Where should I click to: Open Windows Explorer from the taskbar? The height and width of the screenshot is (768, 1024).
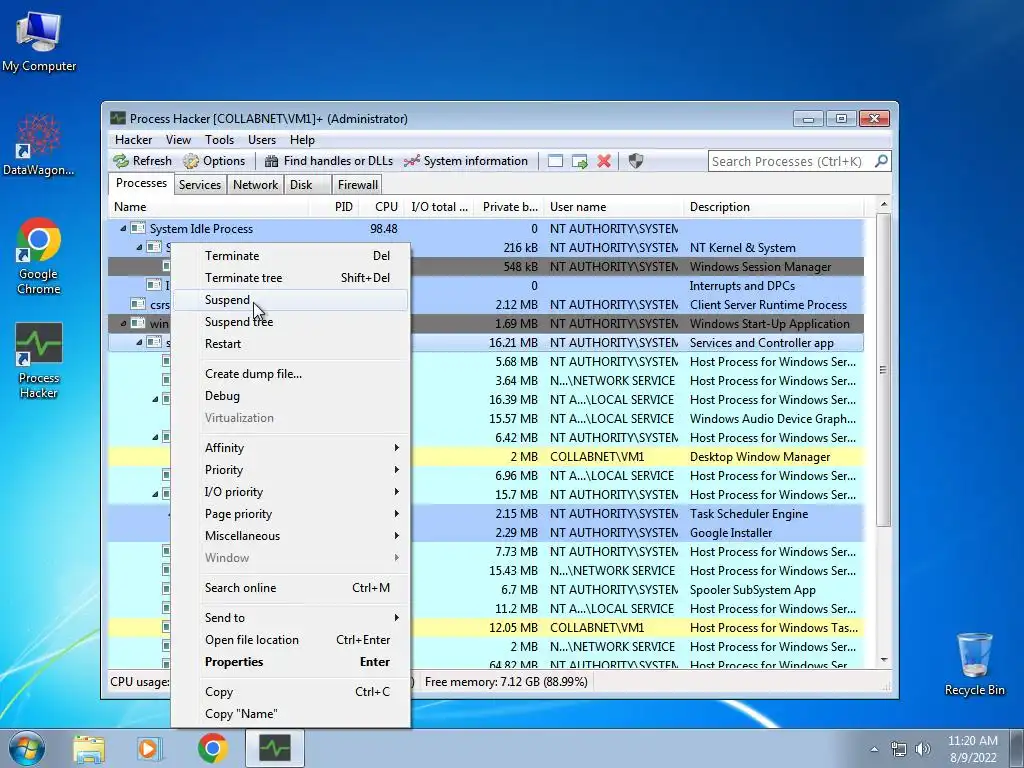pos(89,748)
